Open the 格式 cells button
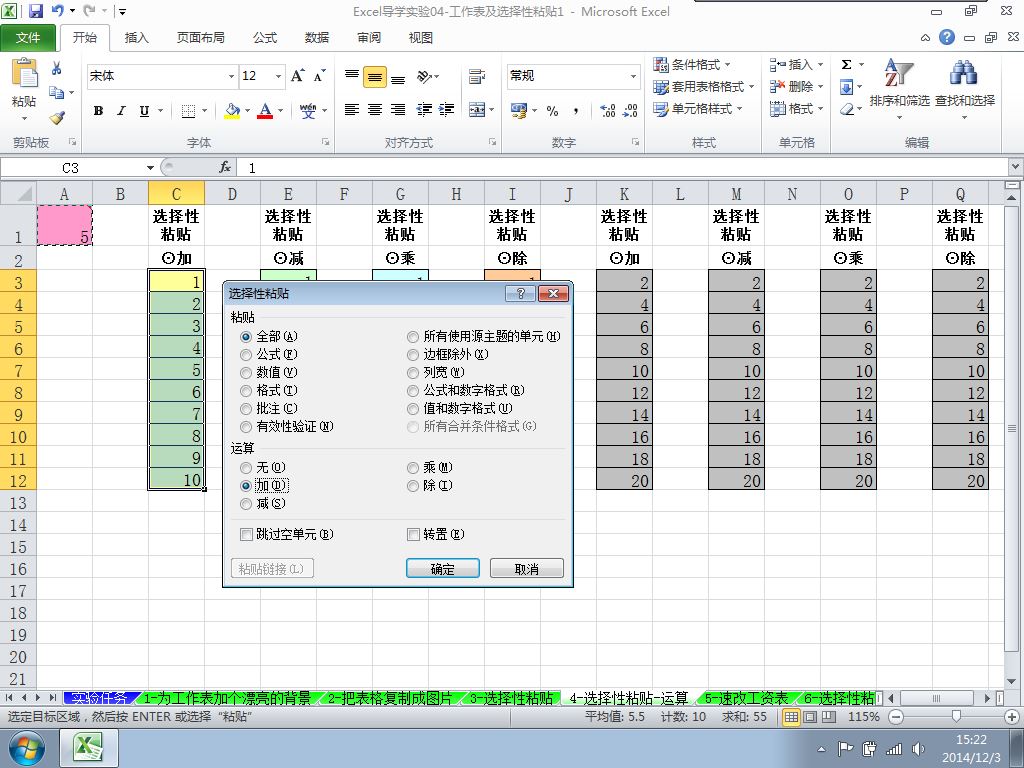 796,108
